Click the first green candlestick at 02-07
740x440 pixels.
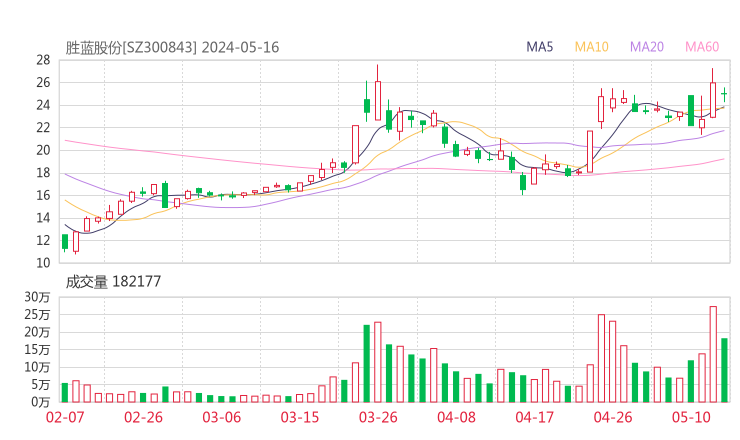(x=65, y=242)
